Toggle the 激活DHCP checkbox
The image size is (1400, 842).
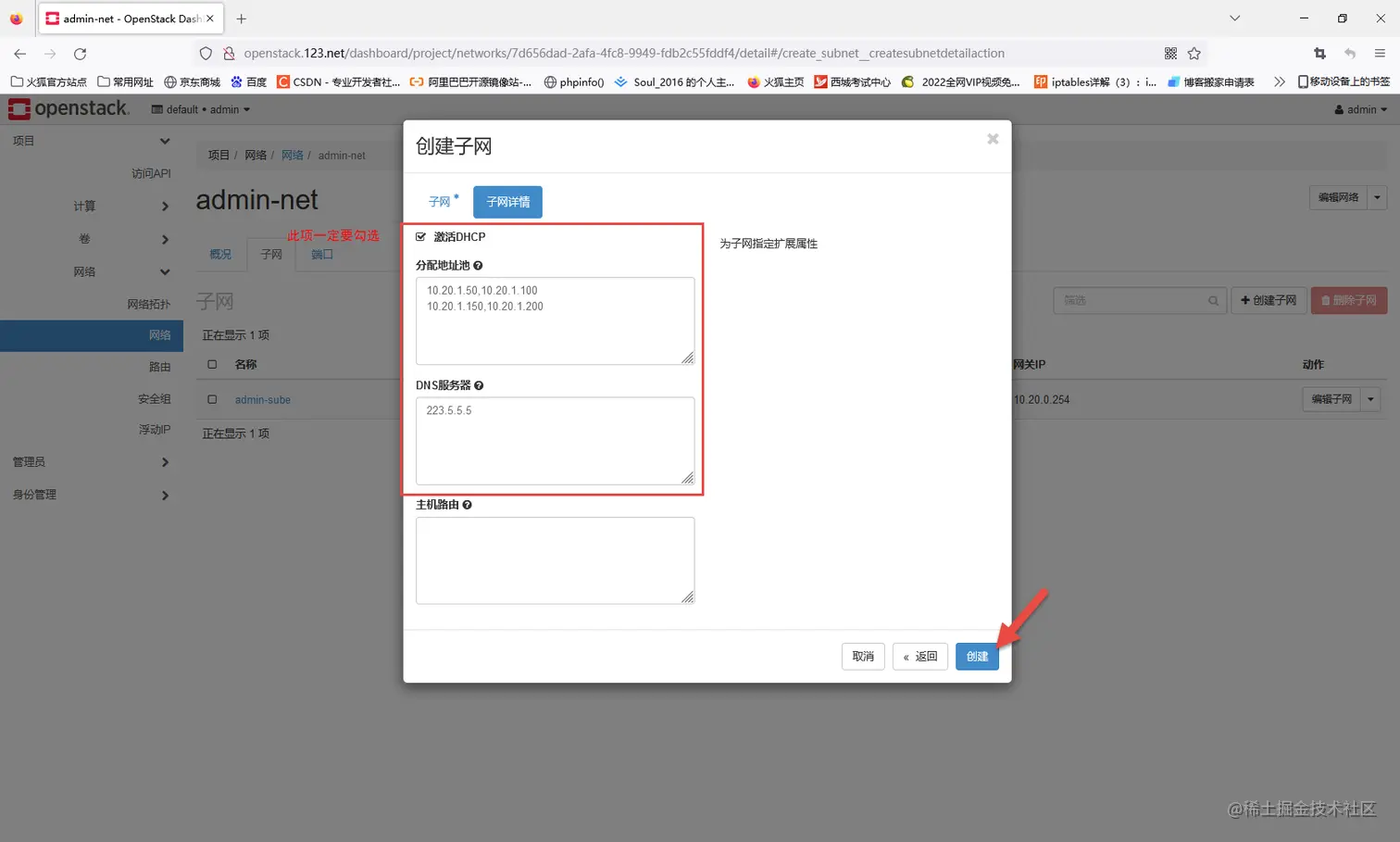pyautogui.click(x=421, y=237)
